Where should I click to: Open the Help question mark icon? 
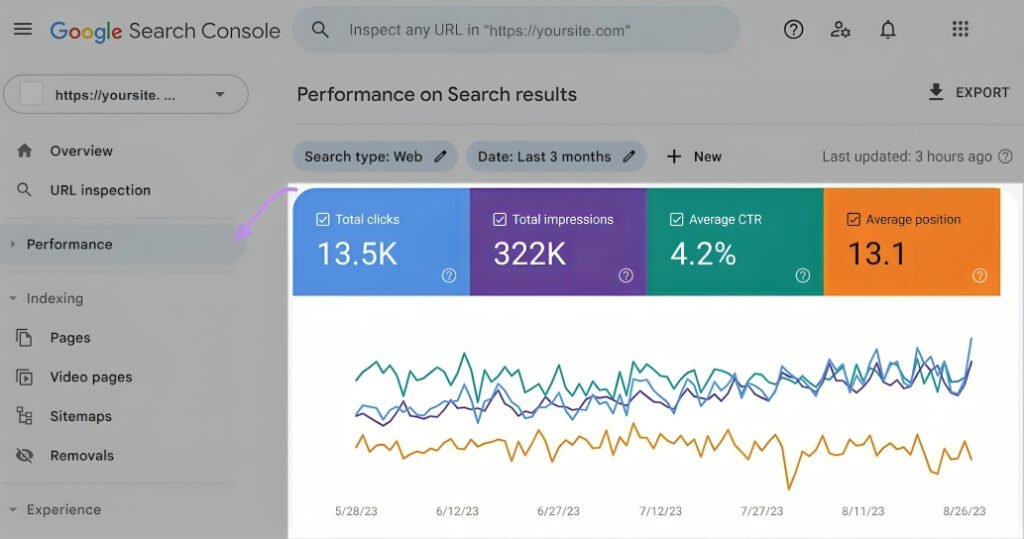[x=793, y=29]
